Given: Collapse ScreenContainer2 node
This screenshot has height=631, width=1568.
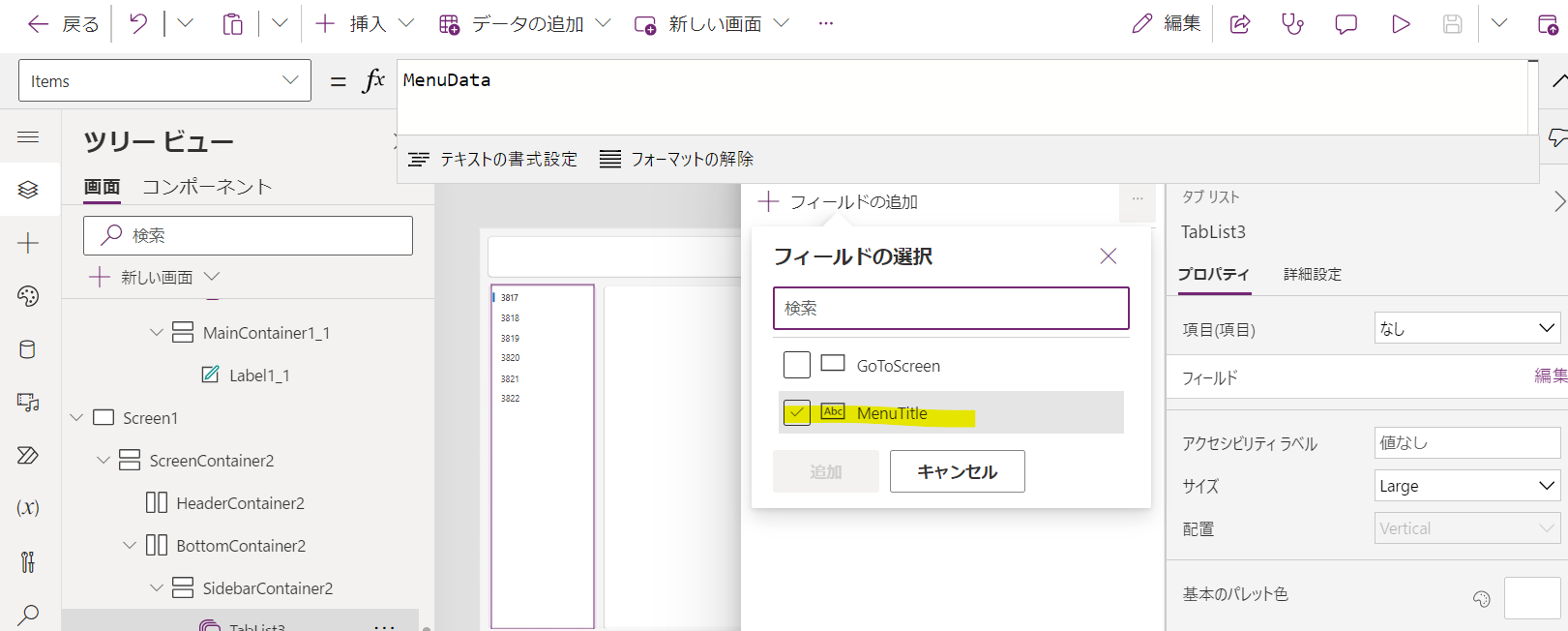Looking at the screenshot, I should point(104,461).
